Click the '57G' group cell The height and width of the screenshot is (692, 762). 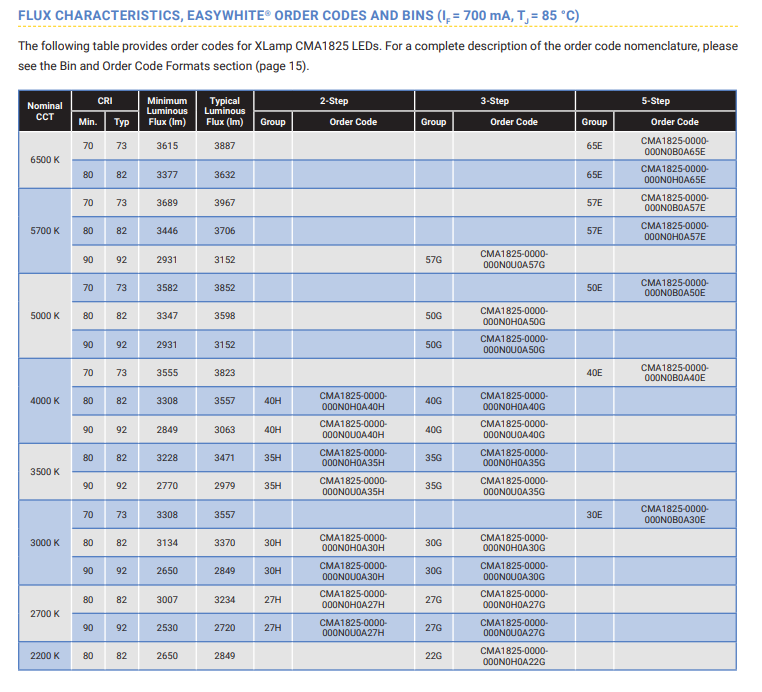point(433,260)
